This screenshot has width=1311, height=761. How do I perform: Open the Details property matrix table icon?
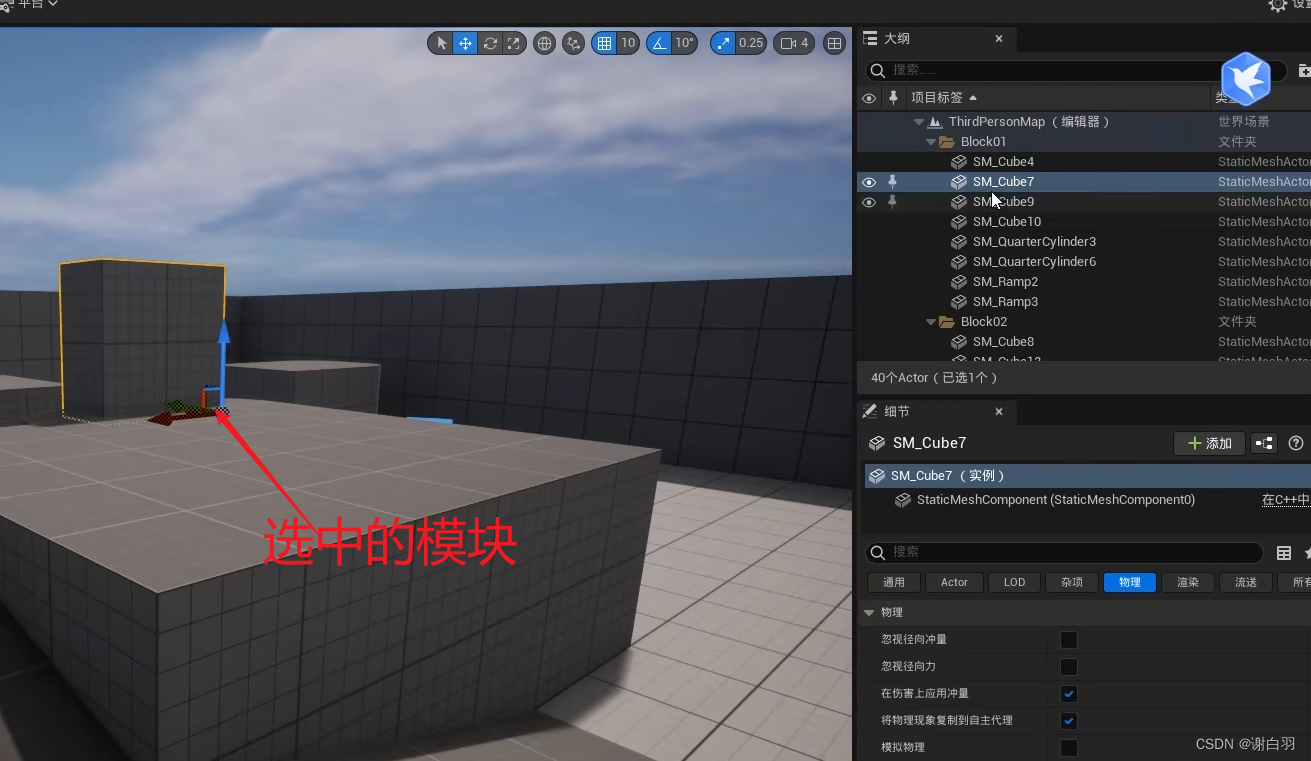click(x=1284, y=553)
